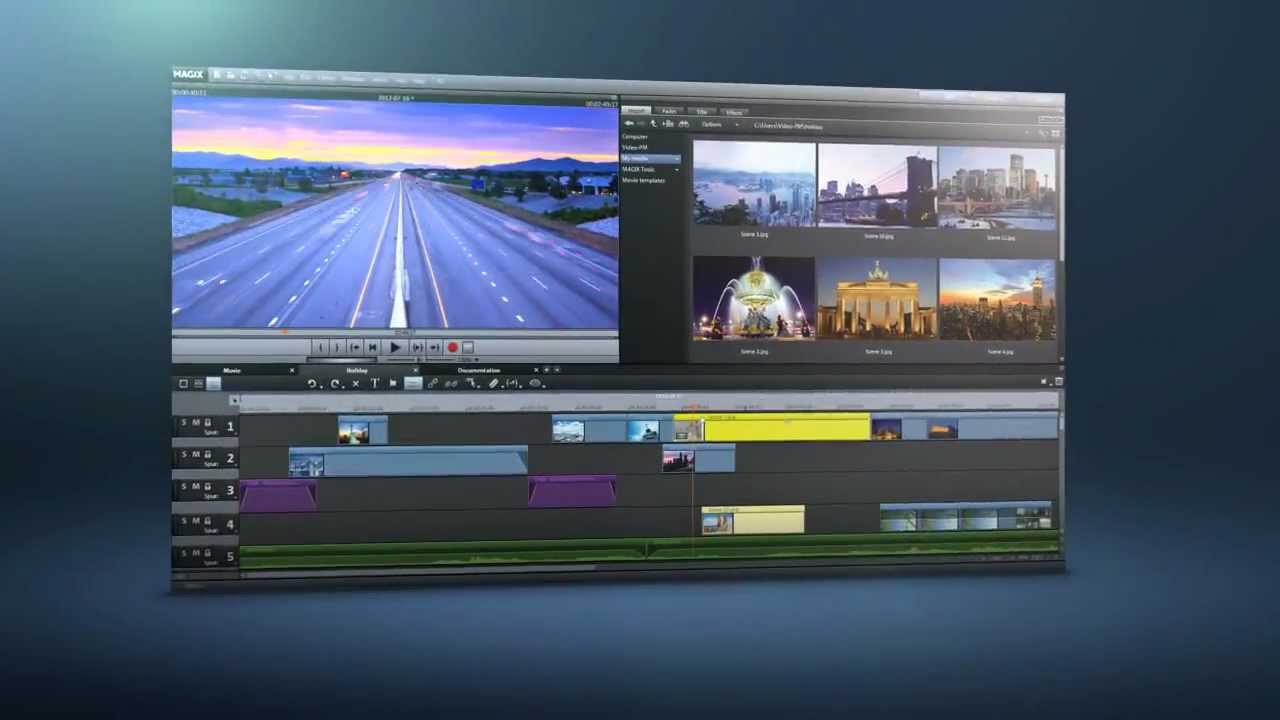Solo track 1 with S button

point(184,422)
